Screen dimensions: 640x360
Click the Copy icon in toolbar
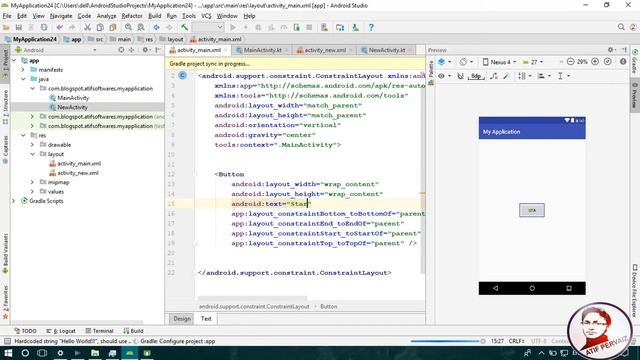tap(100, 27)
